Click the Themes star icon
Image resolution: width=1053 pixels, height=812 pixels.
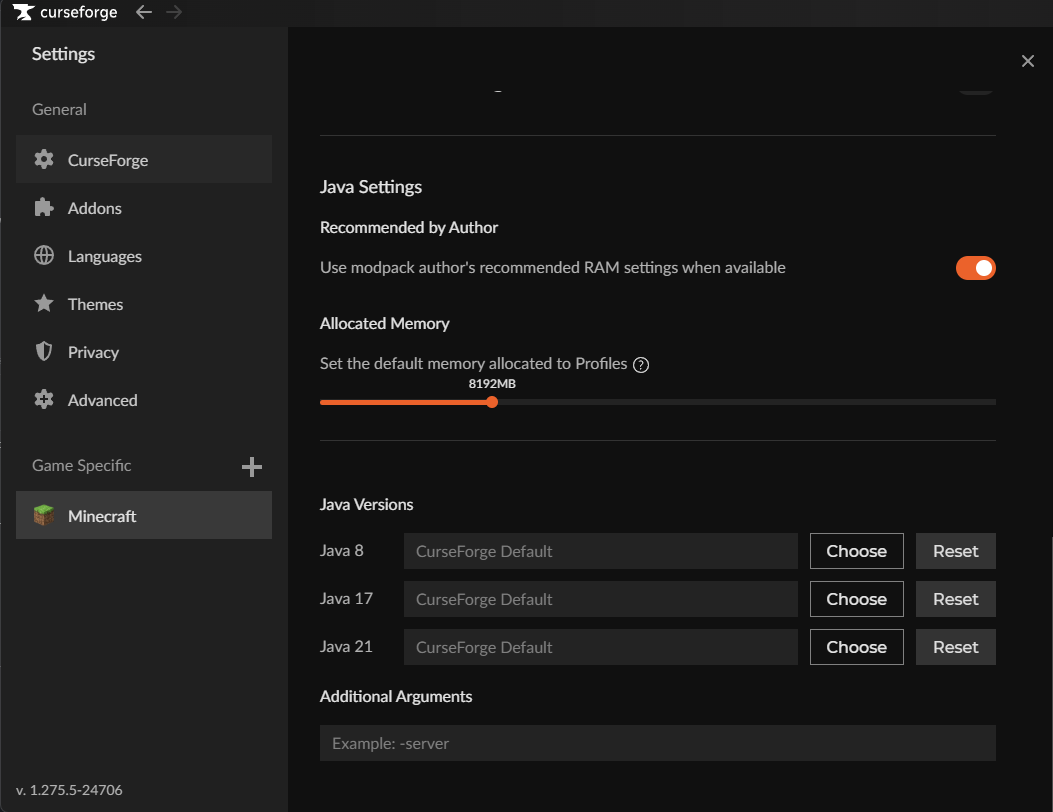pos(44,304)
